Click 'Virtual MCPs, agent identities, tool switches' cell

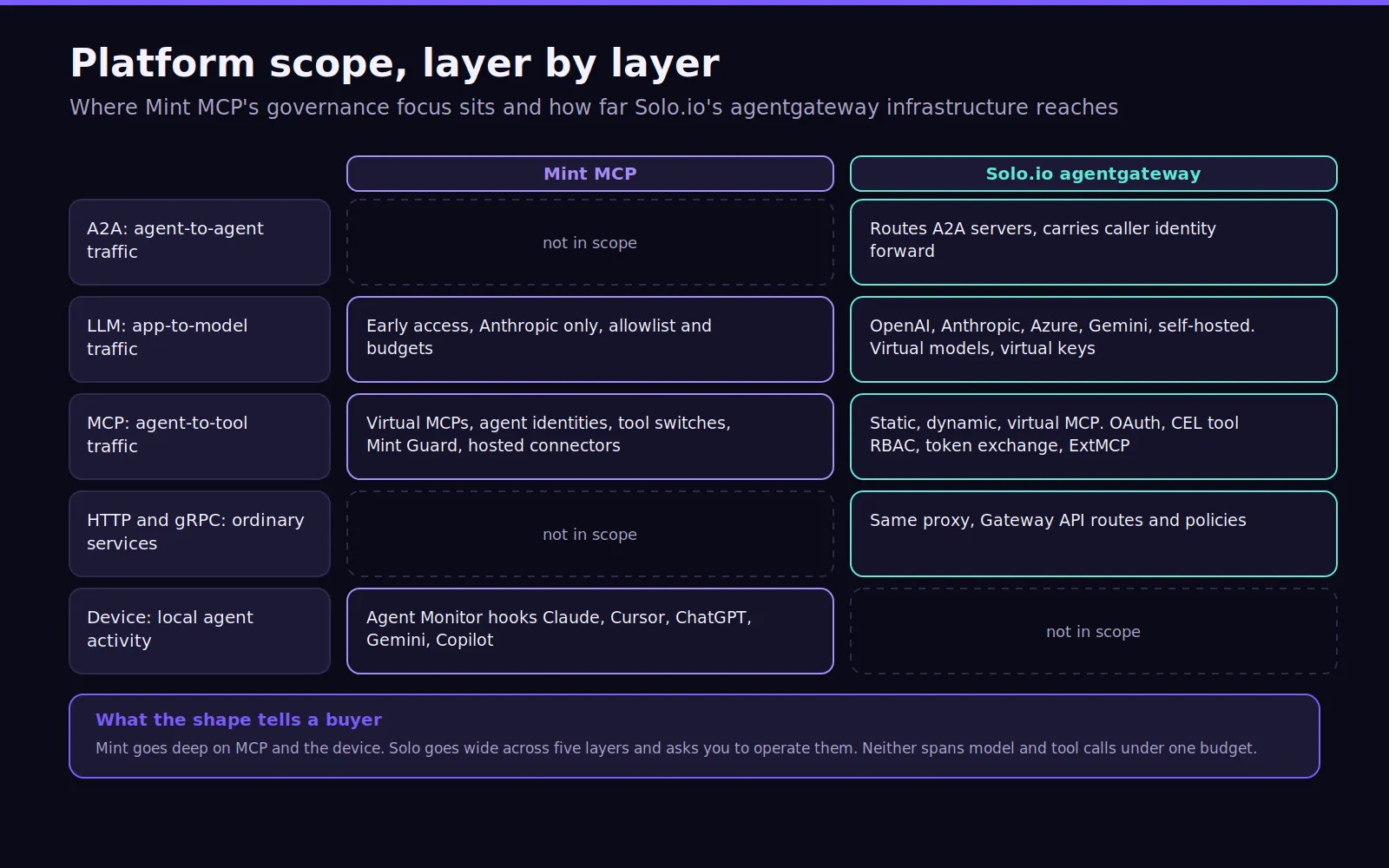(x=590, y=437)
